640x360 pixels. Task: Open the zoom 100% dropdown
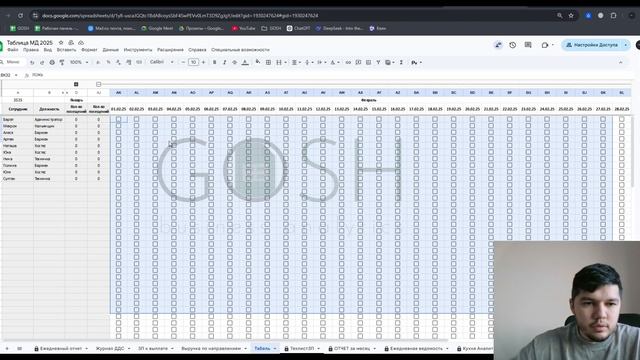pyautogui.click(x=79, y=62)
